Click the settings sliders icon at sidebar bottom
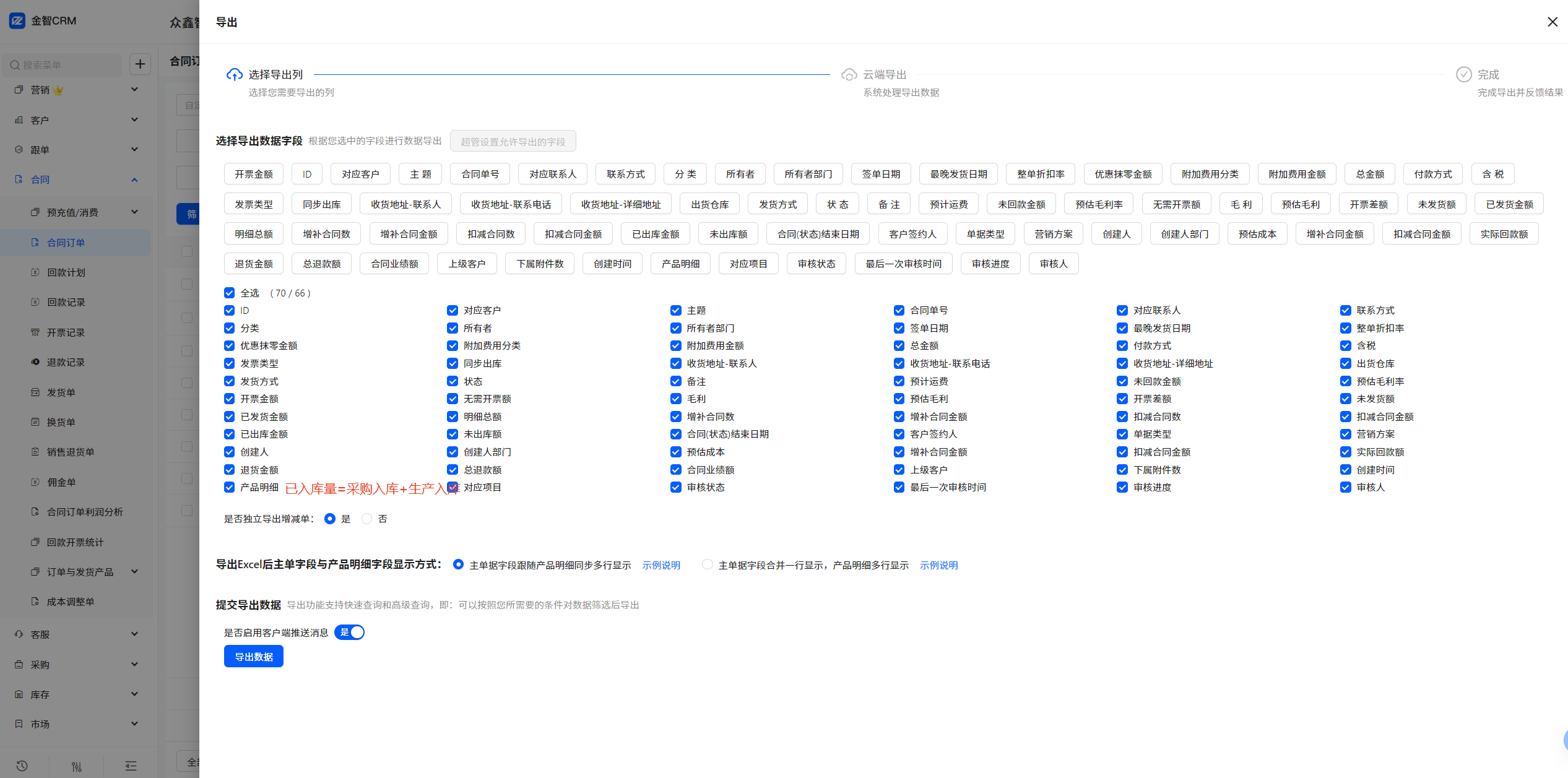Image resolution: width=1568 pixels, height=778 pixels. tap(77, 766)
